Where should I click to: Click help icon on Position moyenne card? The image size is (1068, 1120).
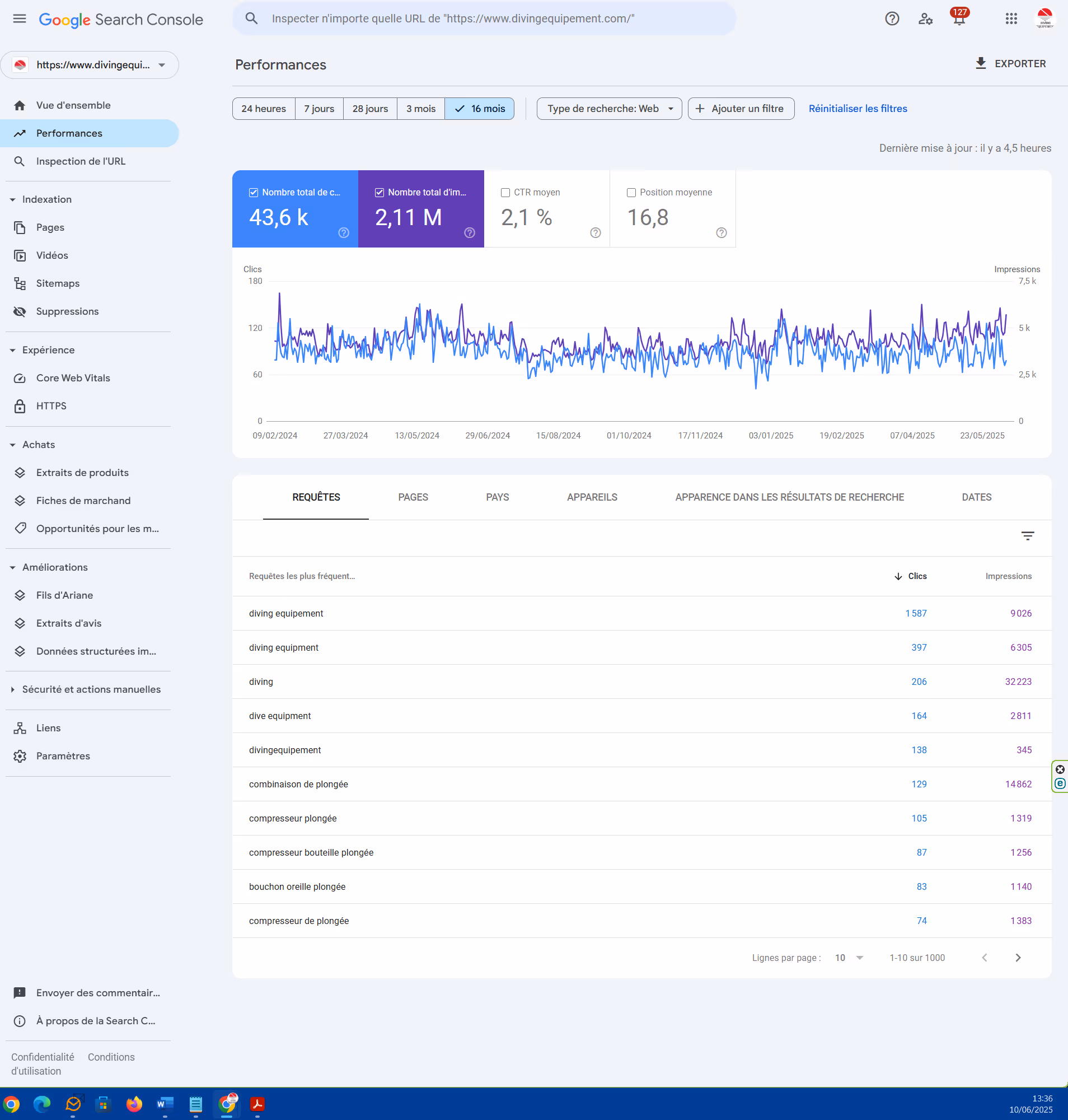[x=721, y=232]
